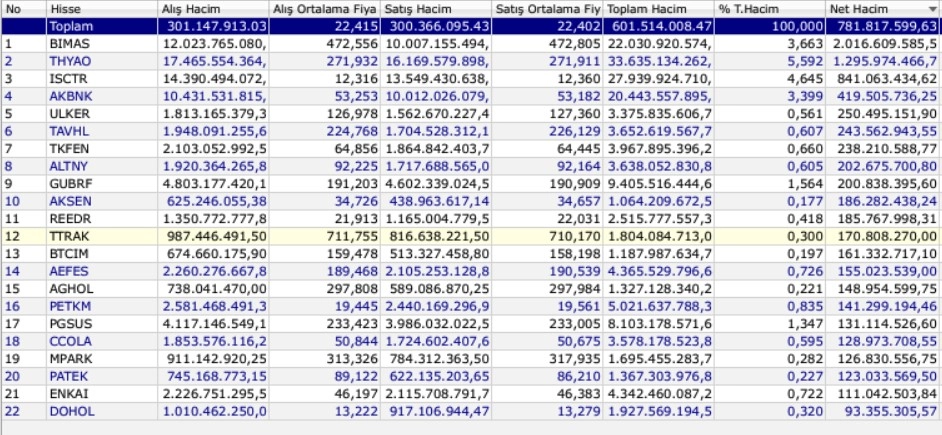Click PATEK satış hacim 622.135.203,65

click(x=438, y=376)
